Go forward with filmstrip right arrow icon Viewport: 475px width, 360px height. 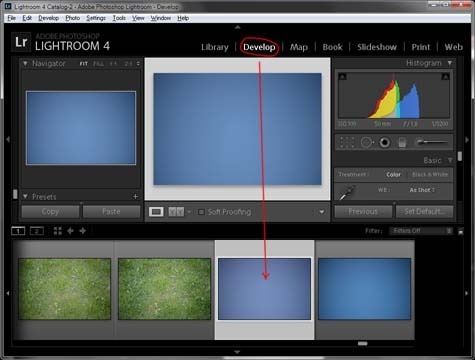coord(82,231)
